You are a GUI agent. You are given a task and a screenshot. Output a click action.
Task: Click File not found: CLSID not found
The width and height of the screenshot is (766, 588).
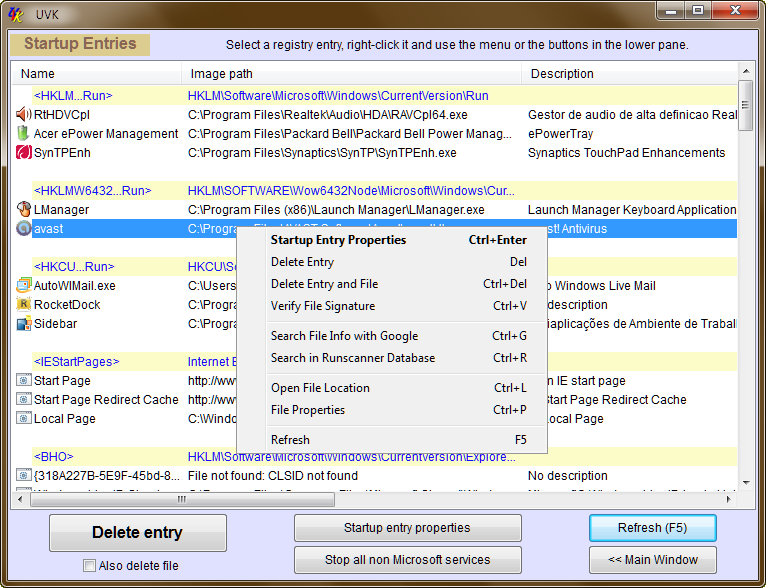click(273, 476)
